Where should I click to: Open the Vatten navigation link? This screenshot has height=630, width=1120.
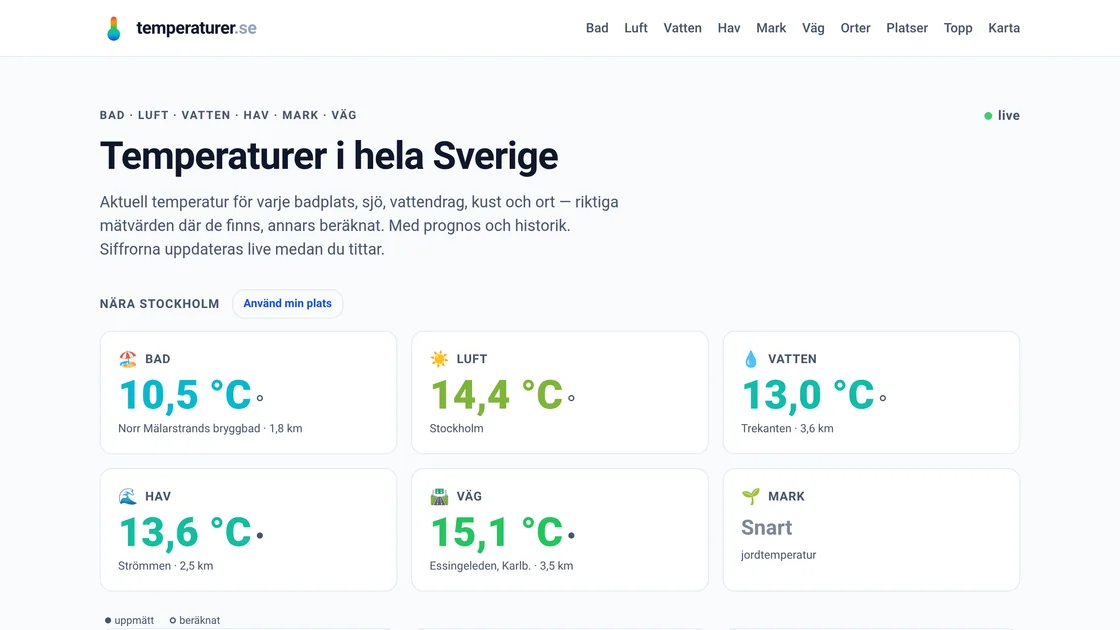click(682, 28)
